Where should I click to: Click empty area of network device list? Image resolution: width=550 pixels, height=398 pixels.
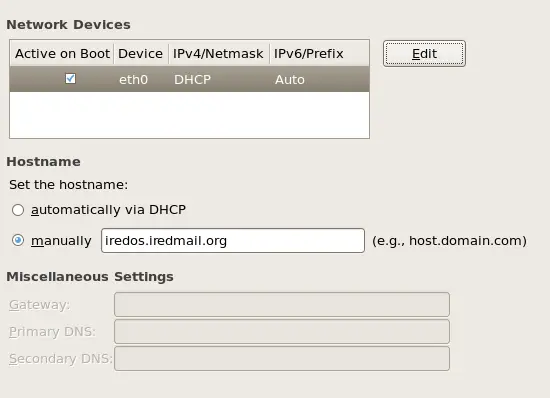189,115
